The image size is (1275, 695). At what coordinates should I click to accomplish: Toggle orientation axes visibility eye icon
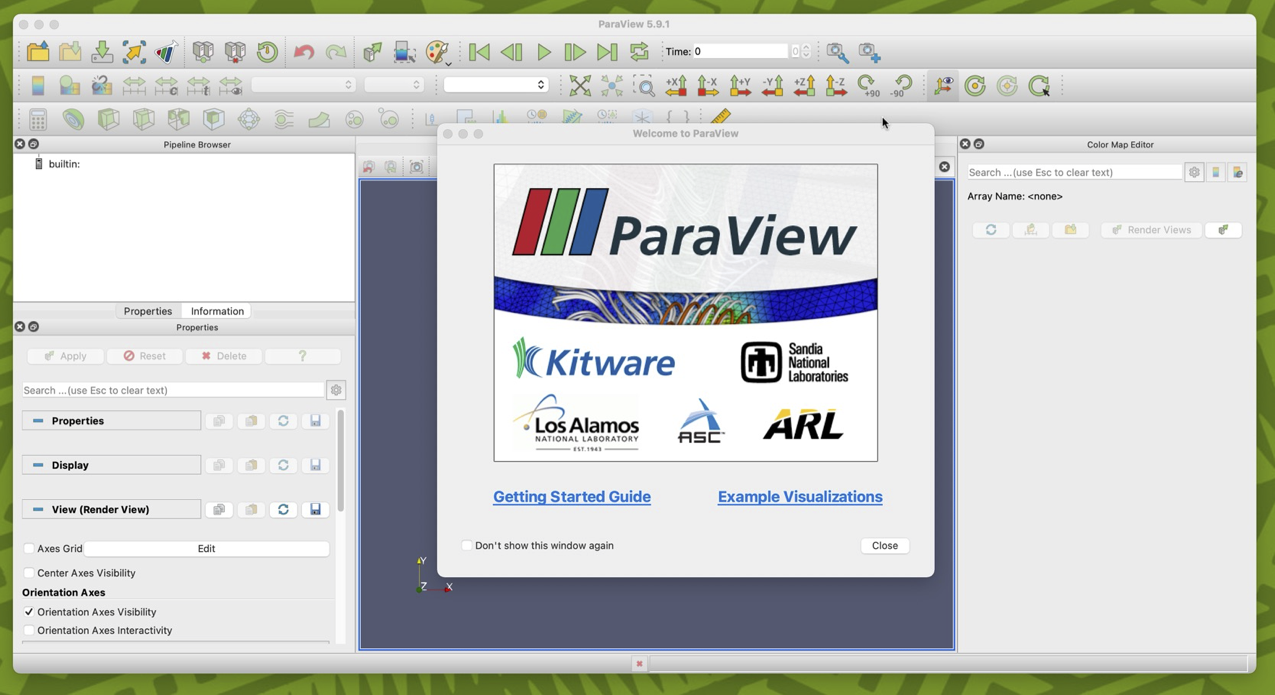(x=944, y=85)
